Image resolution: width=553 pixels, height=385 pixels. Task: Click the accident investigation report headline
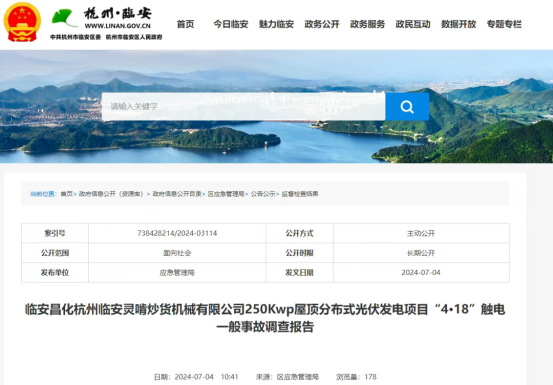click(265, 318)
